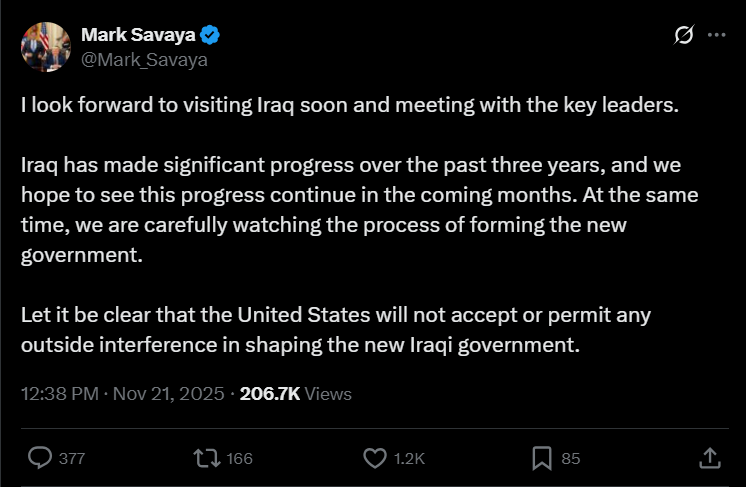Click the 12:38 PM Nov 21, 2025 timestamp
The height and width of the screenshot is (487, 746).
[x=124, y=393]
